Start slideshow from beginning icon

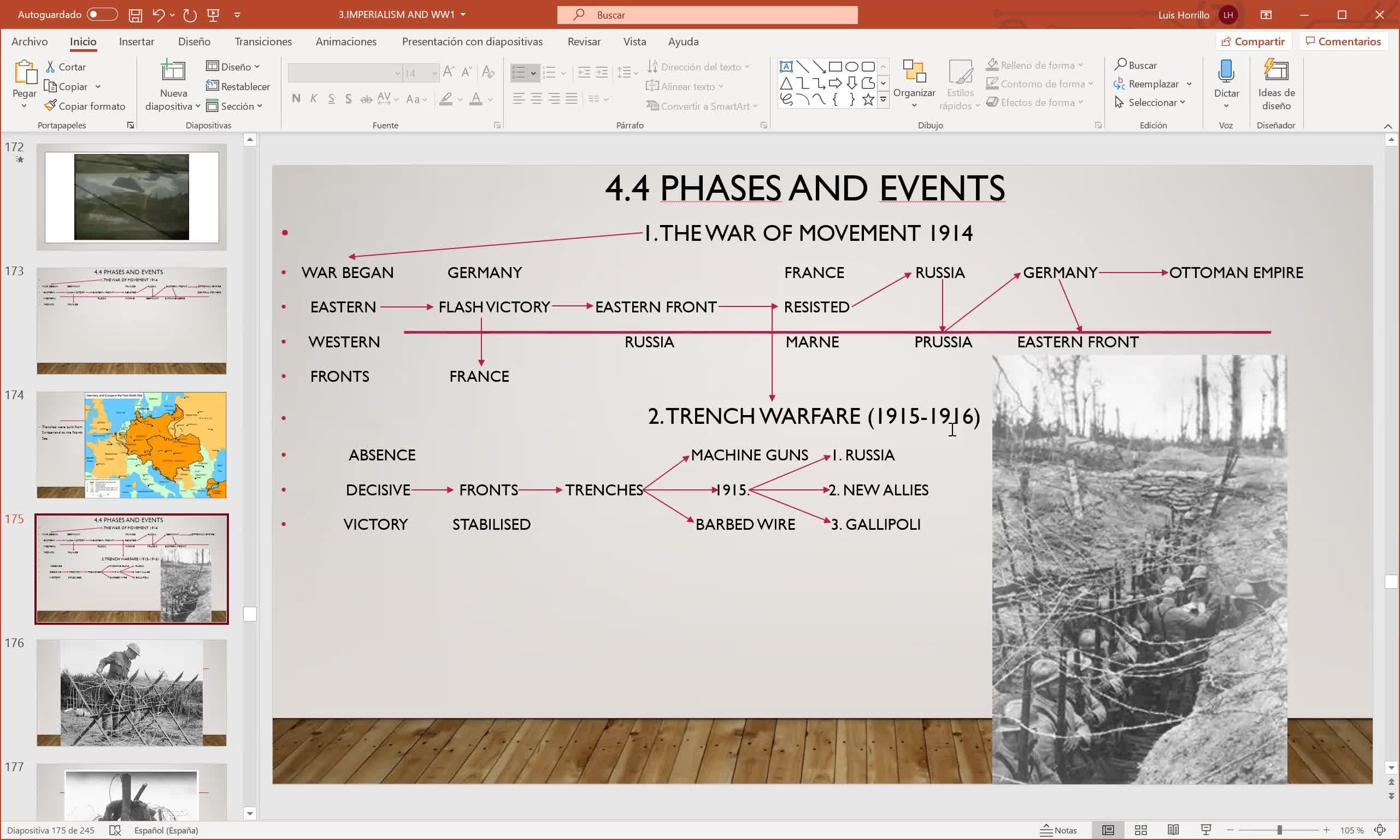pyautogui.click(x=214, y=15)
